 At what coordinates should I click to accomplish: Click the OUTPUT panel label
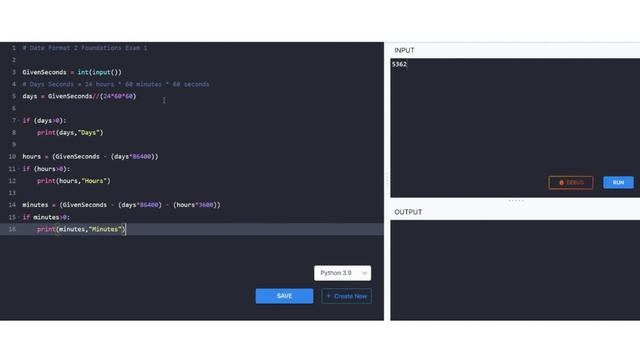[408, 212]
